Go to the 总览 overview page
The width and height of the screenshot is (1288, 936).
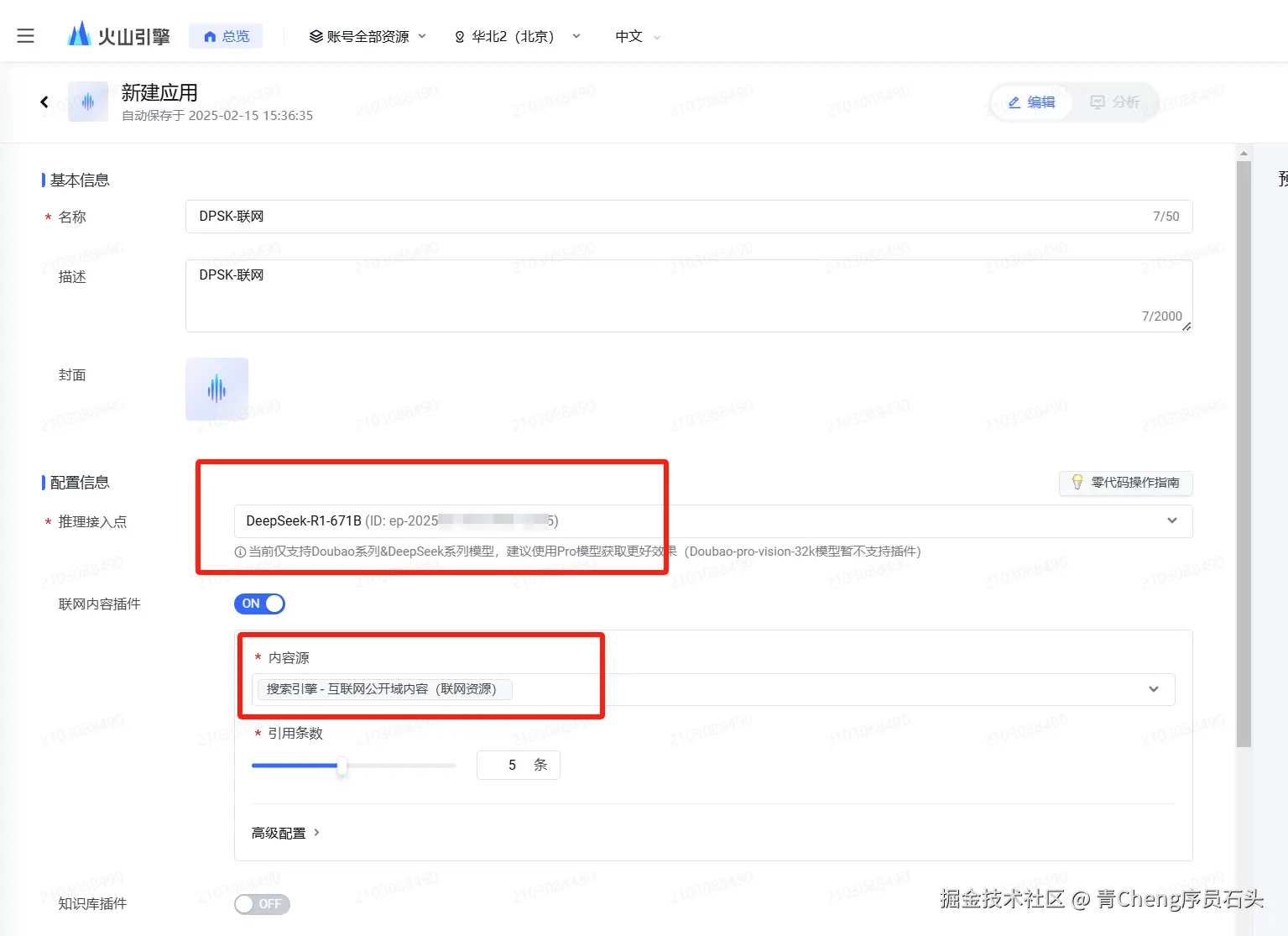(x=226, y=36)
